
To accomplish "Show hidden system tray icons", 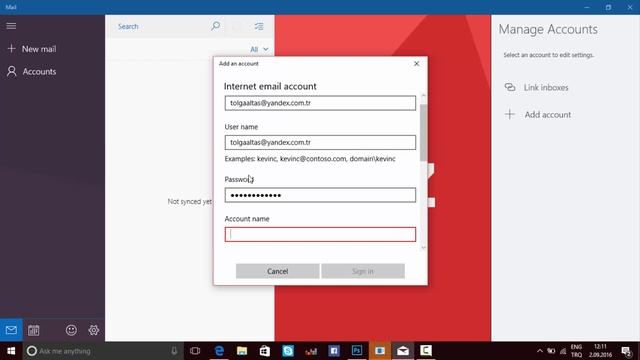I will click(540, 351).
